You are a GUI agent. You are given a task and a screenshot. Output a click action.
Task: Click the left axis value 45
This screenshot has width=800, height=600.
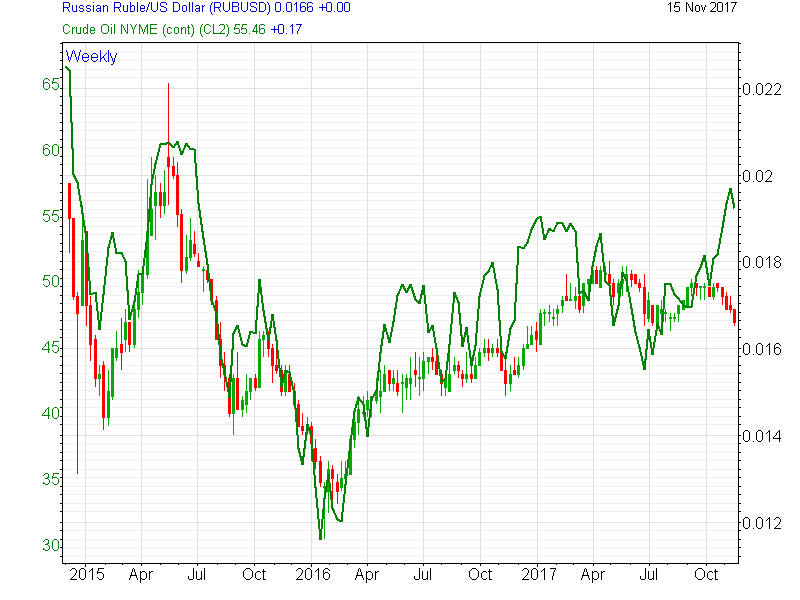[51, 348]
